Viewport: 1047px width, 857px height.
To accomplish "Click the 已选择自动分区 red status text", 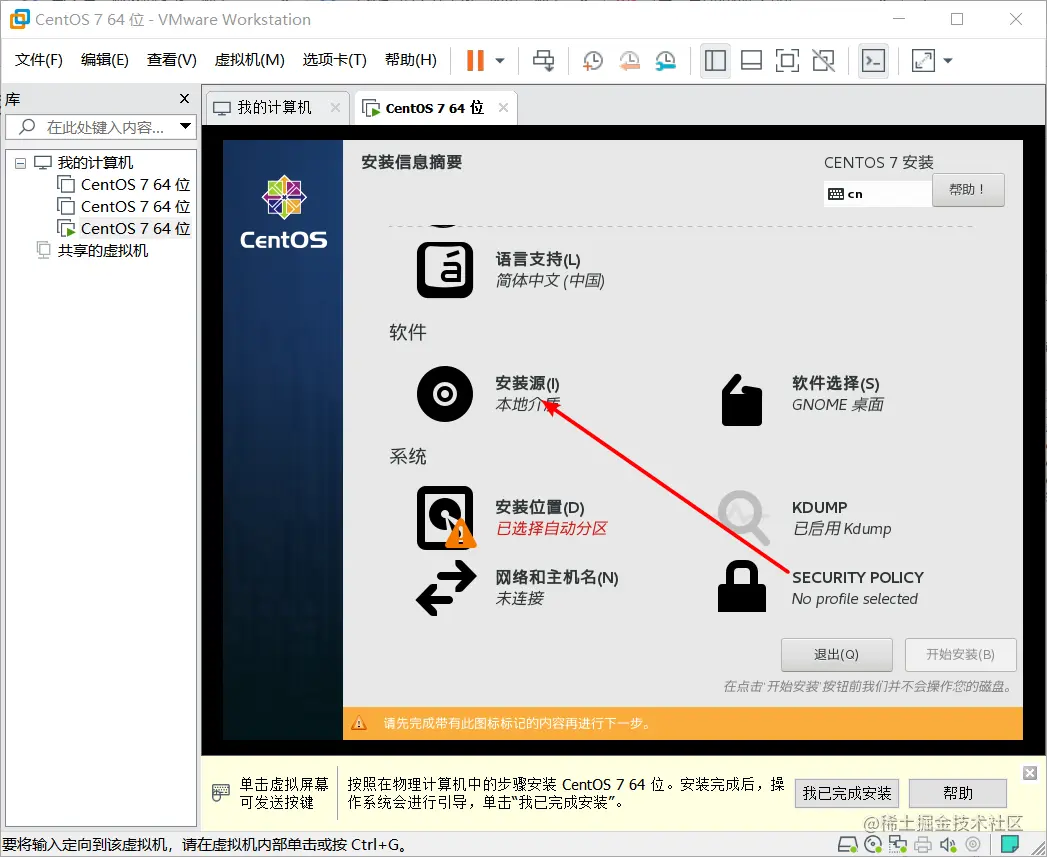I will pos(552,528).
